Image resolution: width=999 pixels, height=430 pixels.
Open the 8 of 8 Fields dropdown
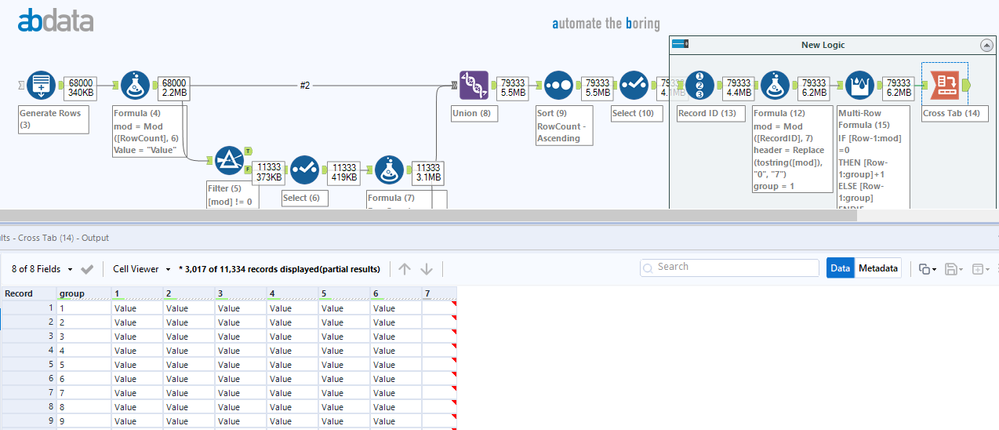(42, 269)
